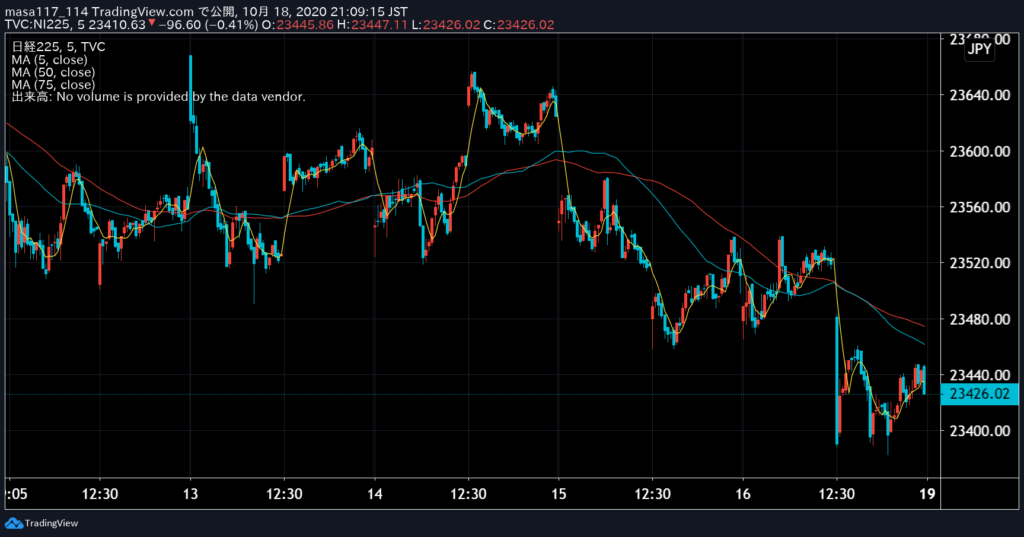Open the TradingView link at bottom left
Viewport: 1024px width, 537px height.
click(x=51, y=523)
